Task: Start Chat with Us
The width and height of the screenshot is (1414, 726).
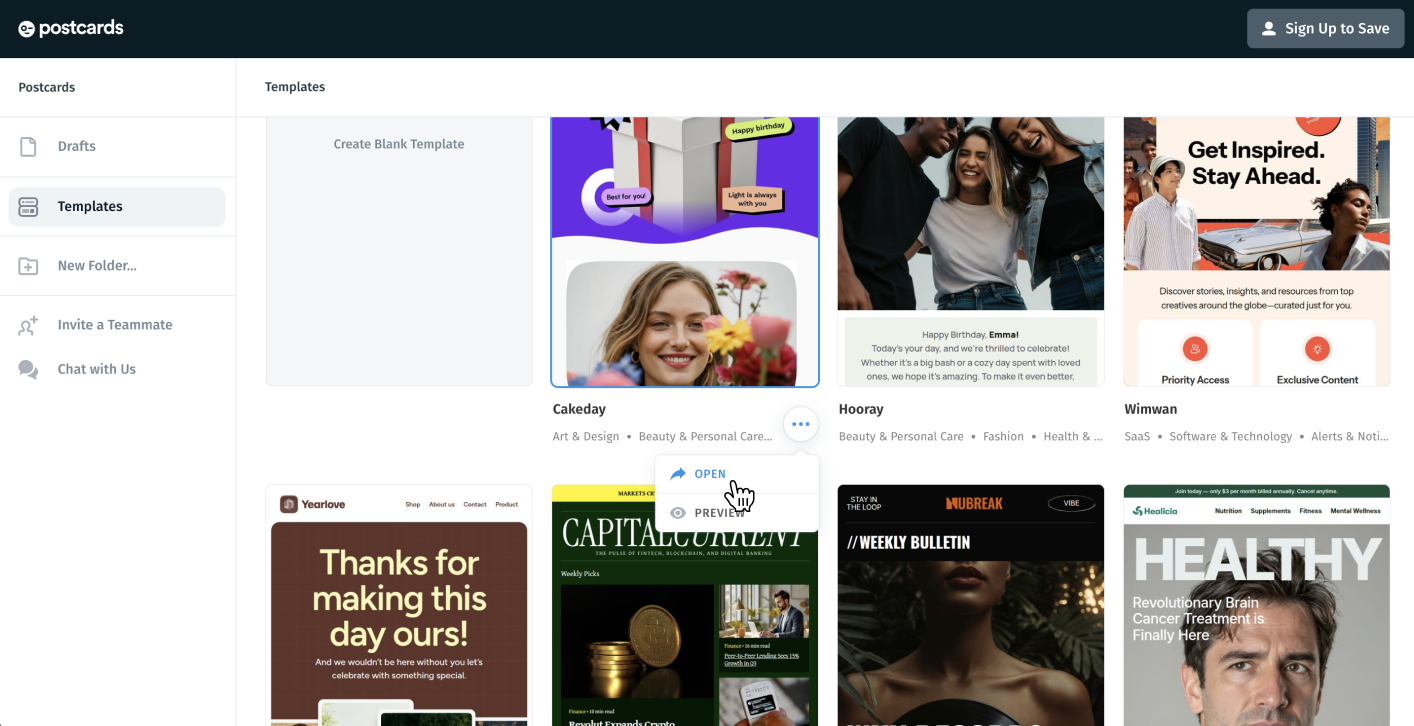Action: tap(117, 369)
